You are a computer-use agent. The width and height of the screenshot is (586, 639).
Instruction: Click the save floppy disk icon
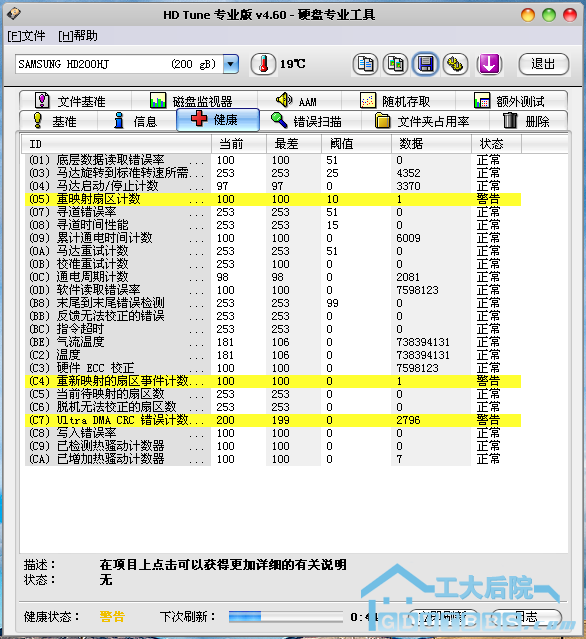[425, 64]
